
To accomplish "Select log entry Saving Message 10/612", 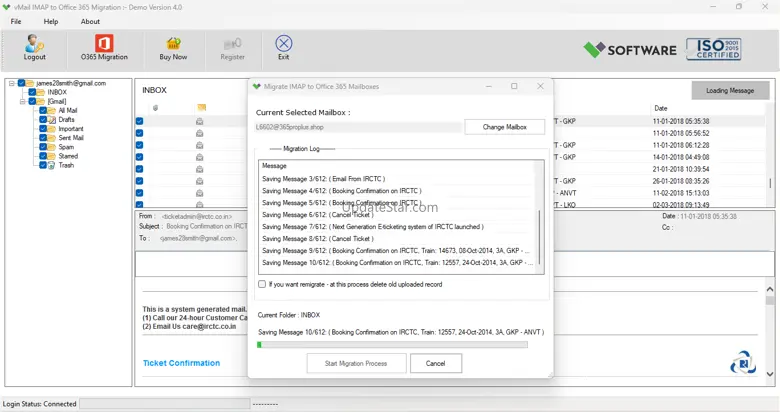I will [397, 262].
